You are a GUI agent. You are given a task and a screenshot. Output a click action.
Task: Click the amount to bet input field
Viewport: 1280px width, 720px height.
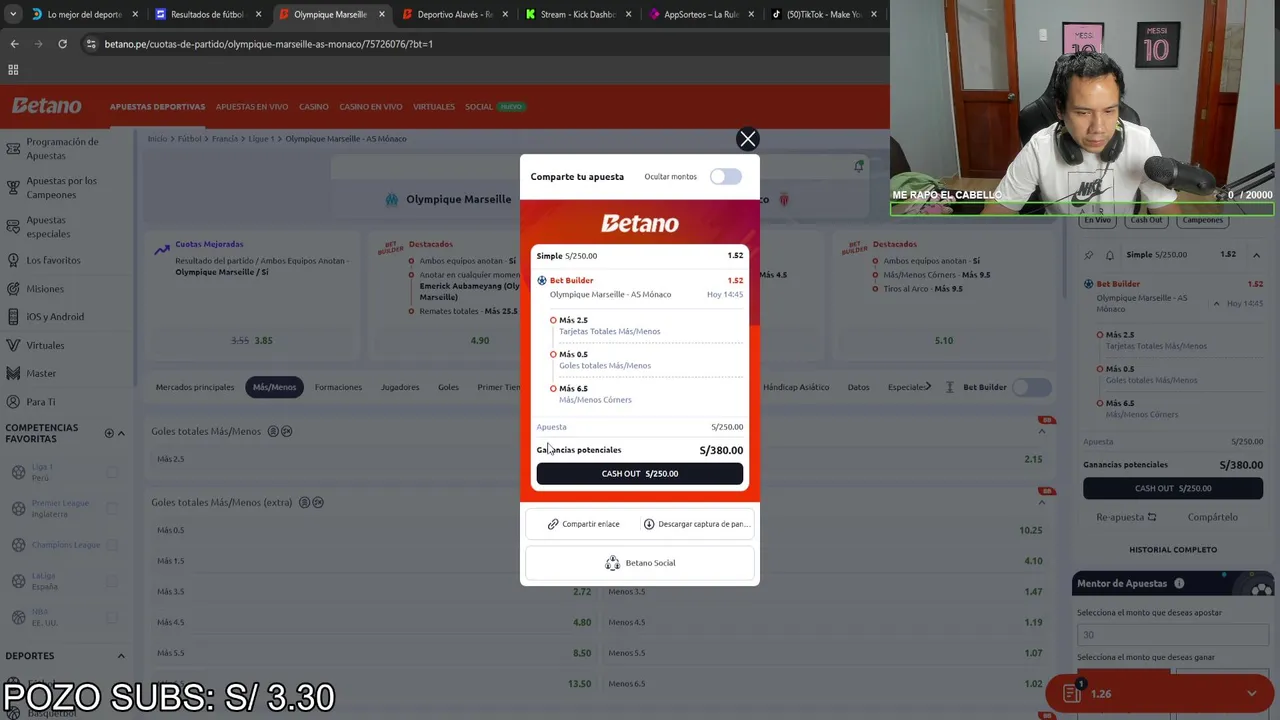click(x=1173, y=634)
